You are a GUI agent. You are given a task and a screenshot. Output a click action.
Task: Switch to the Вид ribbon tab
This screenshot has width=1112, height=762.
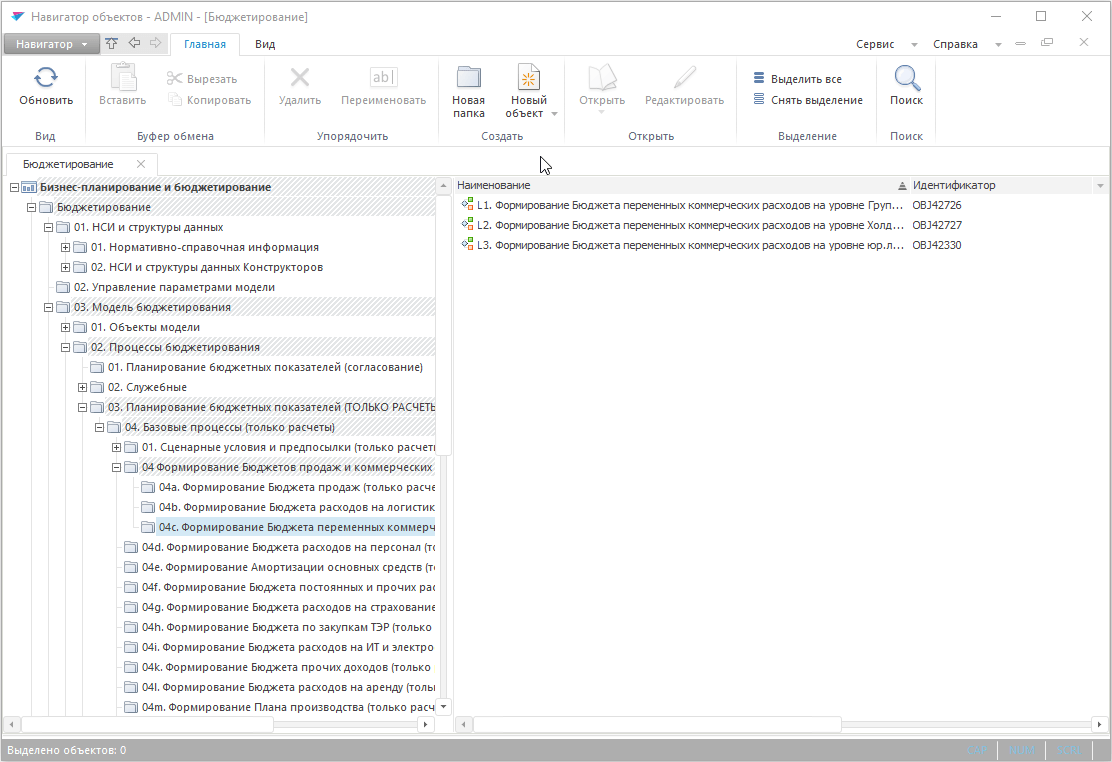click(x=265, y=44)
